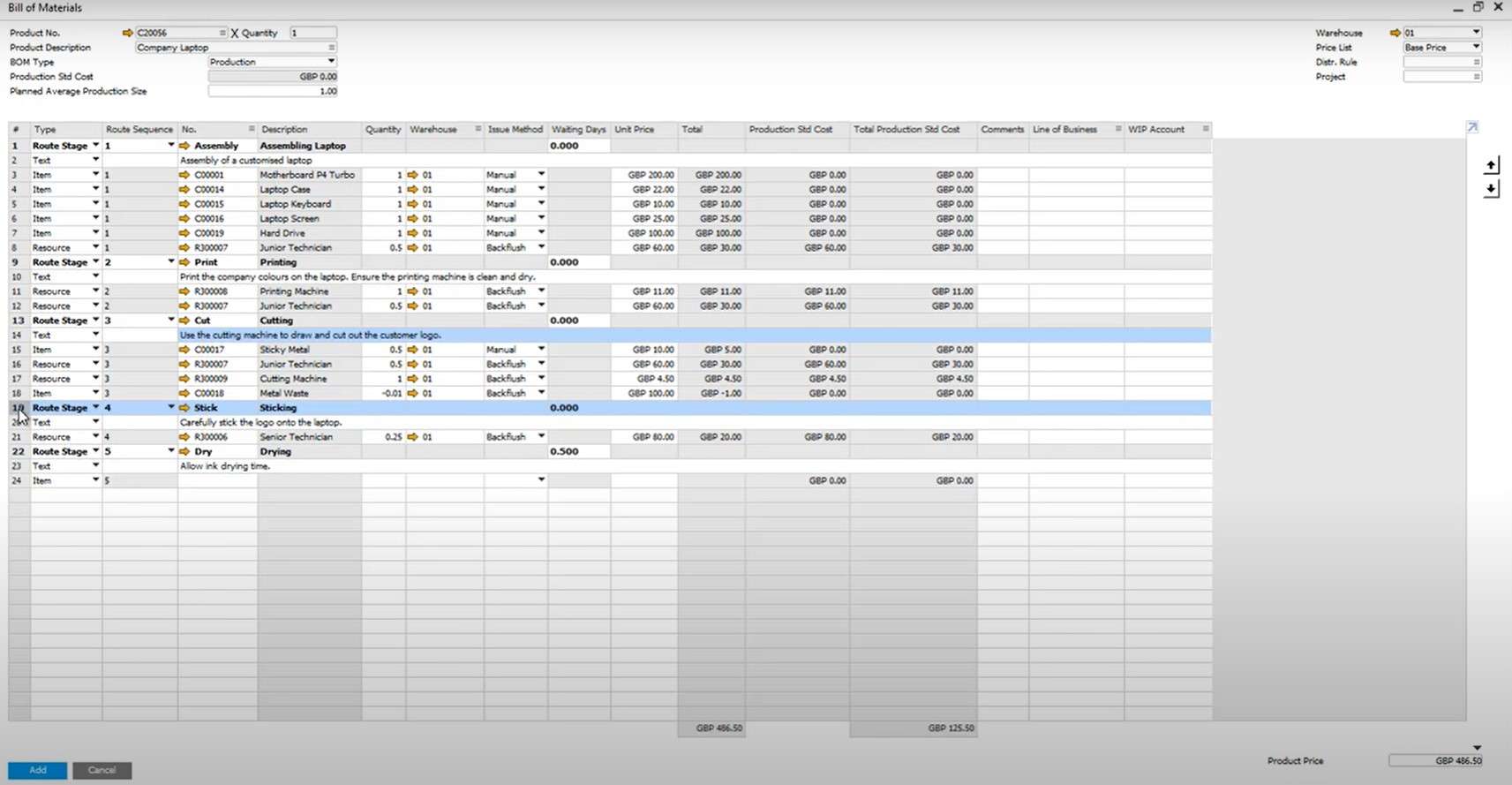Click warehouse link arrow in Senior Technician row
The height and width of the screenshot is (785, 1512).
point(412,437)
